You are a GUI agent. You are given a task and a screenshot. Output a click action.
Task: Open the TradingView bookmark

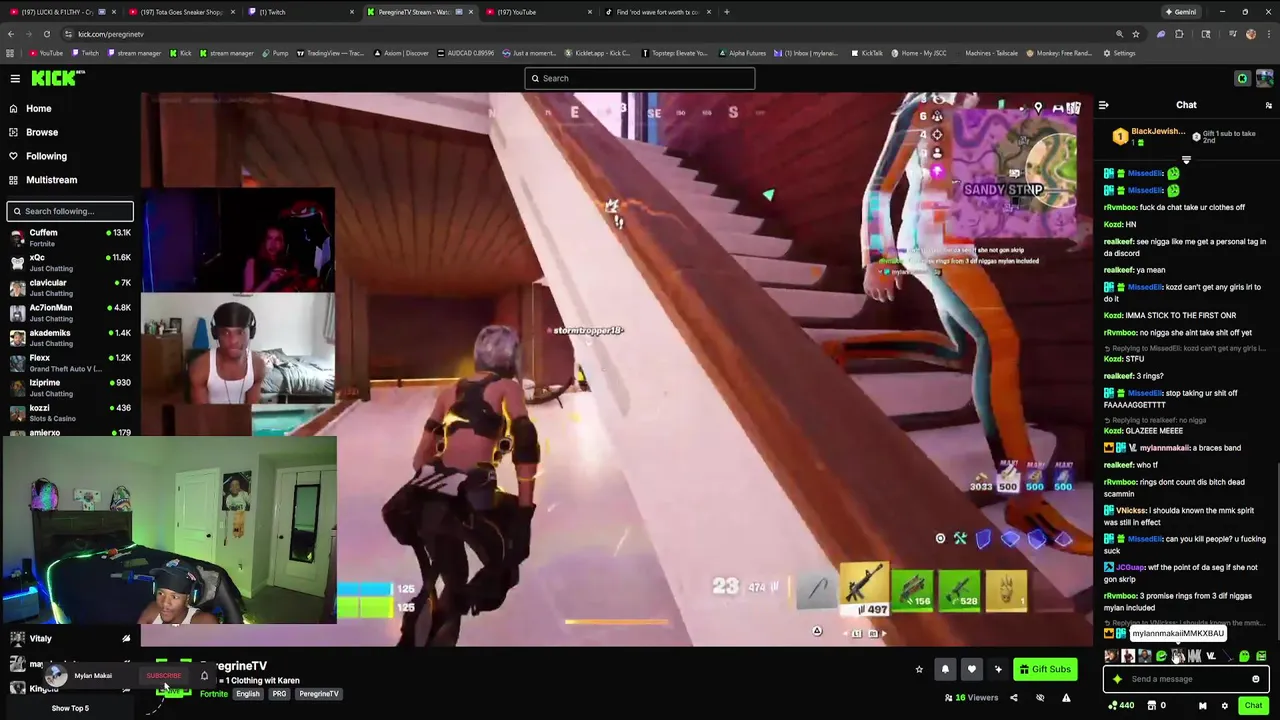[331, 53]
